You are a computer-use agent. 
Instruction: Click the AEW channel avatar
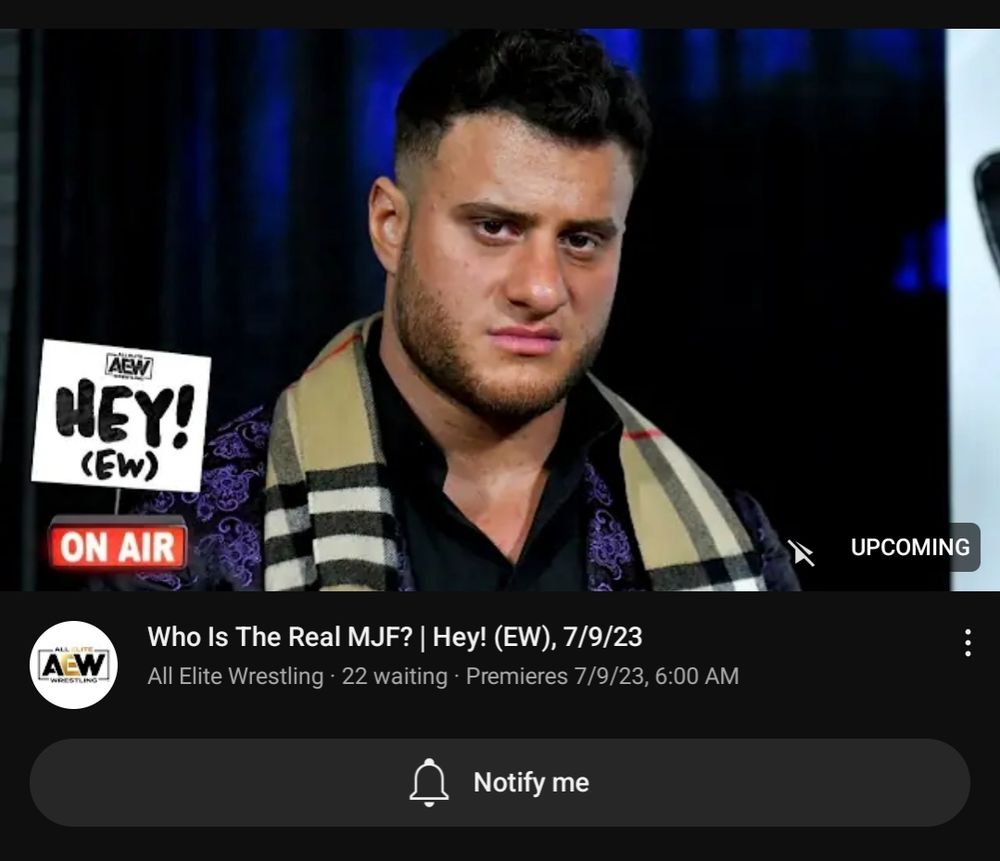(x=73, y=665)
